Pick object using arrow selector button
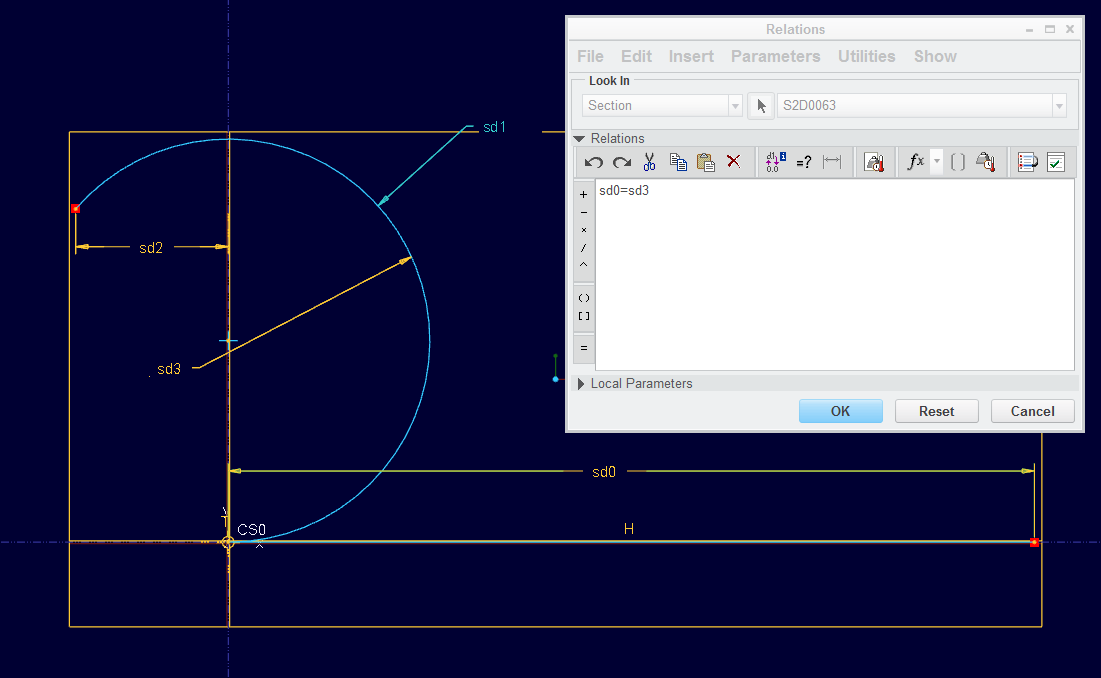This screenshot has width=1101, height=678. pos(761,106)
